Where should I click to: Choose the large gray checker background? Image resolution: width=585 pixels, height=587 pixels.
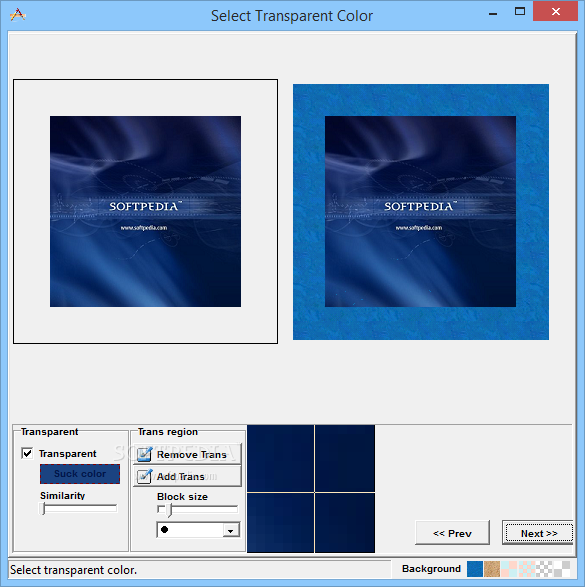tap(561, 569)
